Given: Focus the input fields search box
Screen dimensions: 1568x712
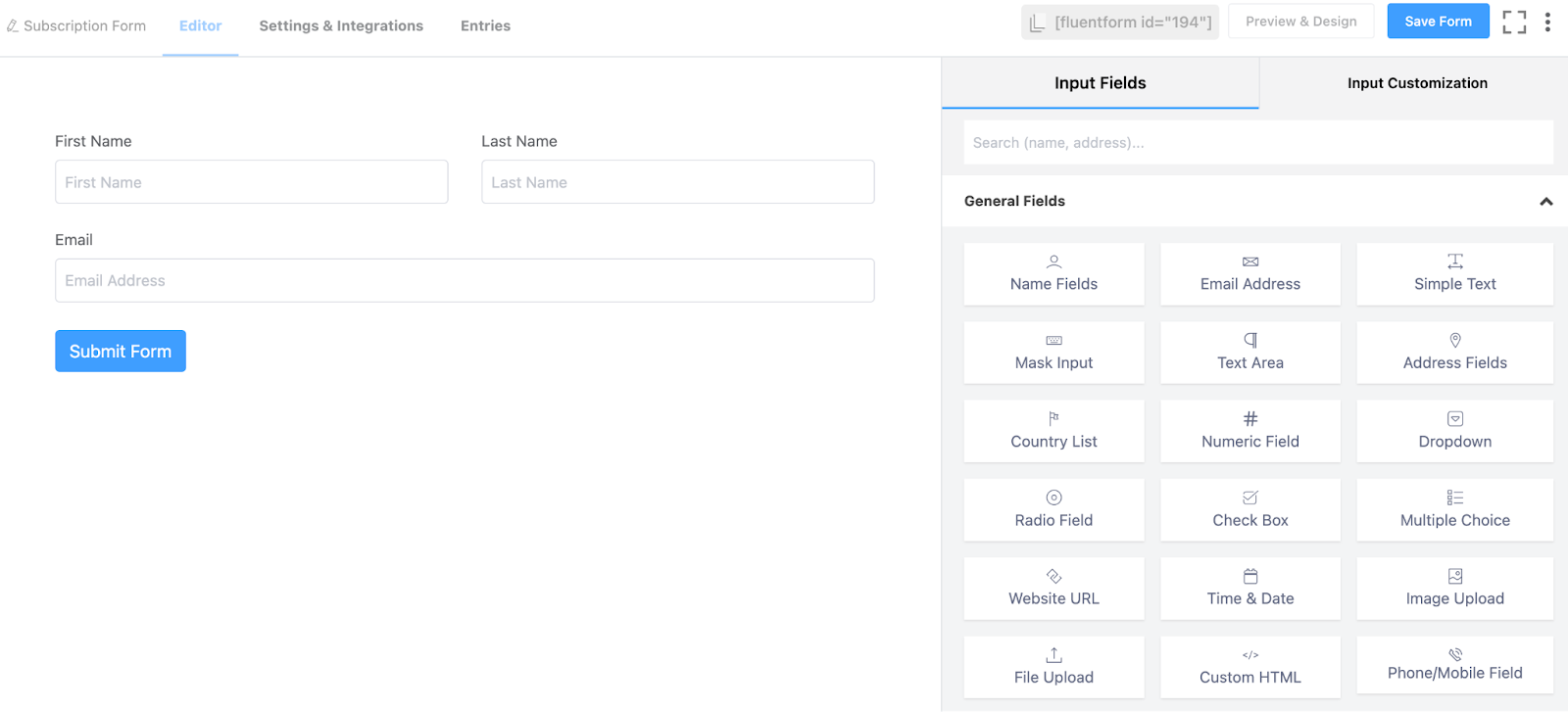Looking at the screenshot, I should [x=1258, y=143].
